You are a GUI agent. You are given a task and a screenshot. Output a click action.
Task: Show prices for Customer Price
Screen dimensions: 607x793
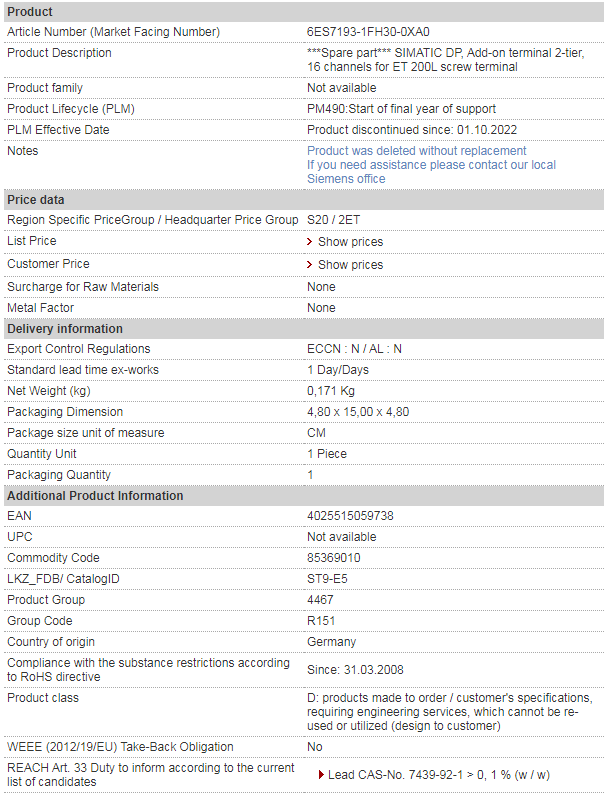pyautogui.click(x=350, y=265)
